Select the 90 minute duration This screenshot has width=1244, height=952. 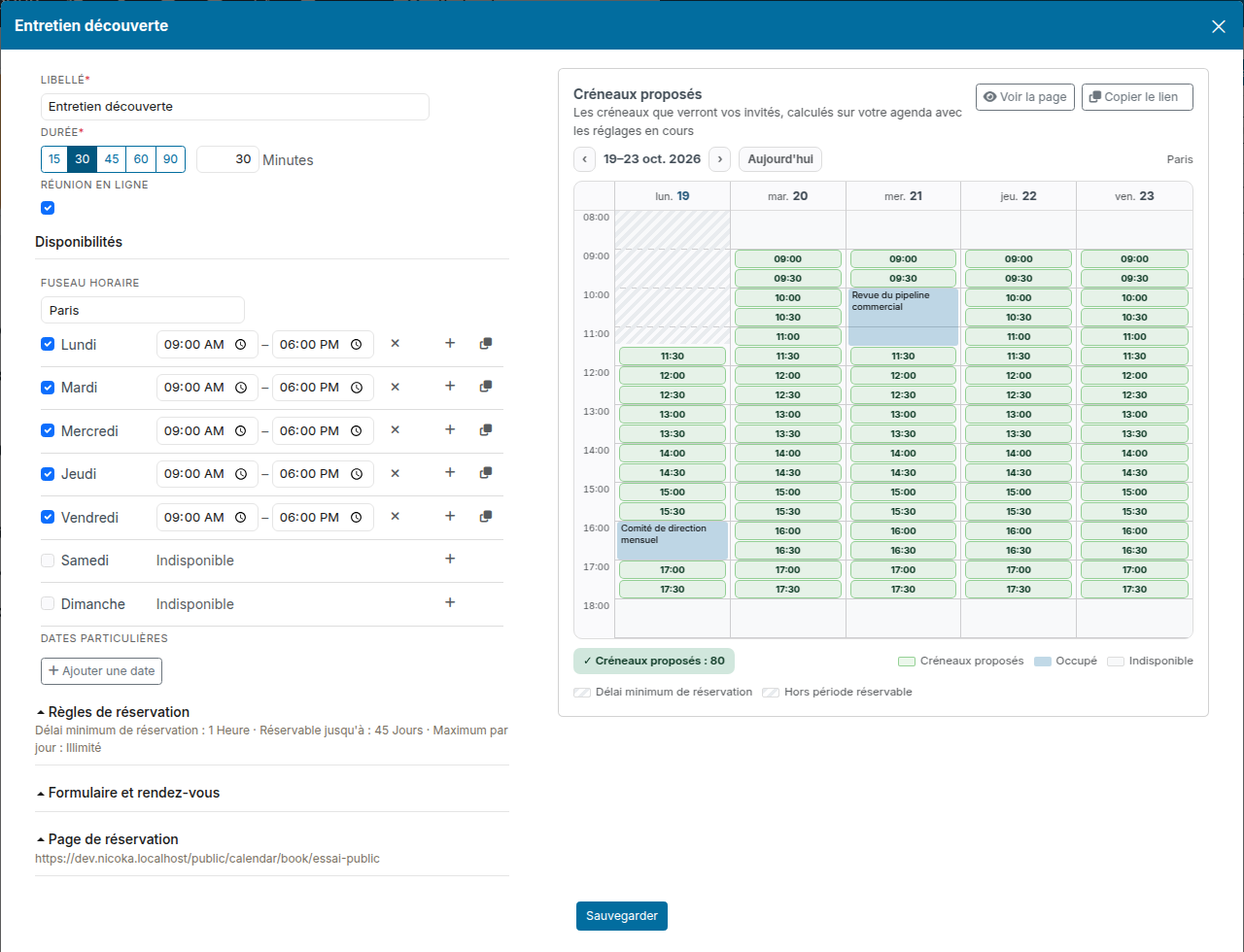click(170, 159)
